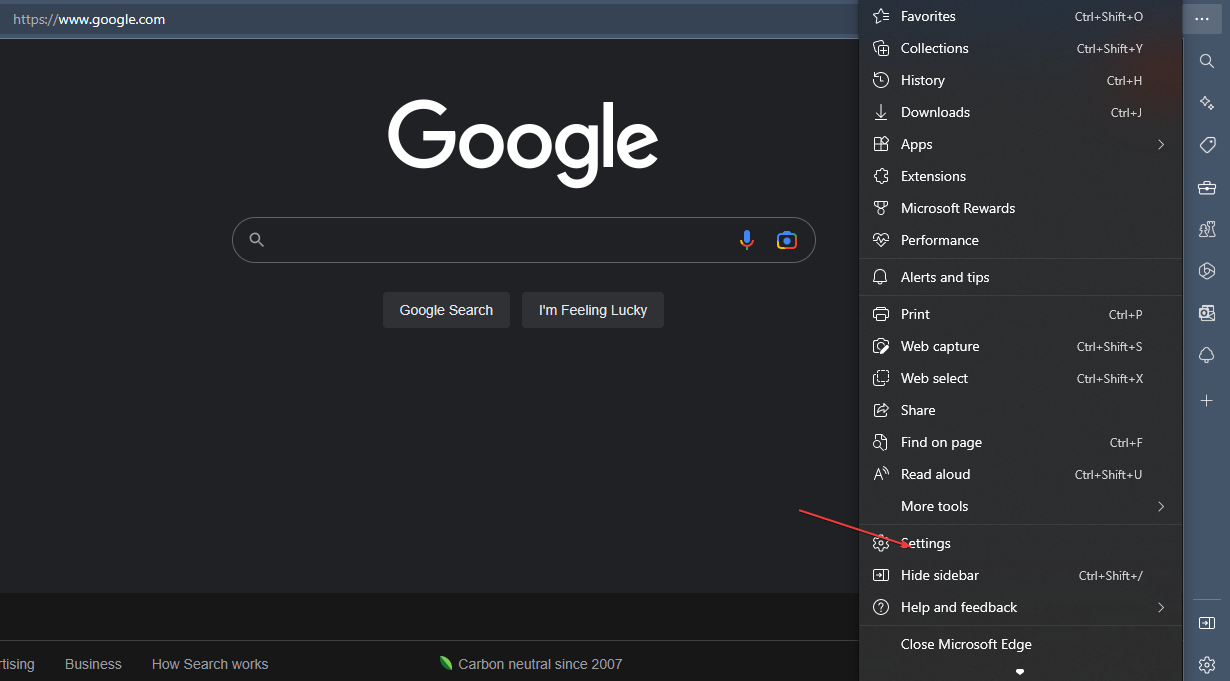
Task: Open Collections from the menu
Action: (1020, 48)
